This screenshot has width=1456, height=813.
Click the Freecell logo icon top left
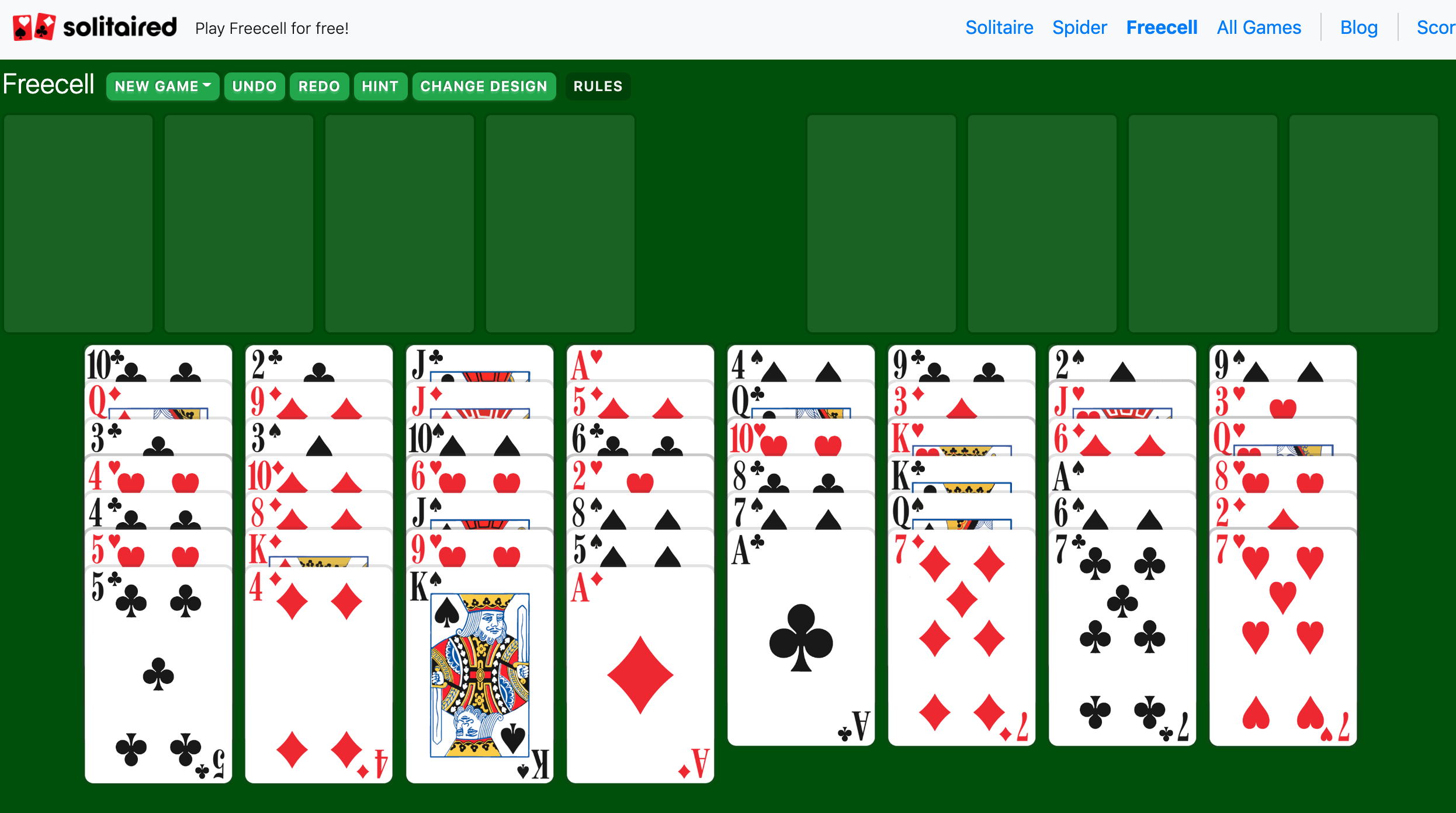click(x=30, y=28)
